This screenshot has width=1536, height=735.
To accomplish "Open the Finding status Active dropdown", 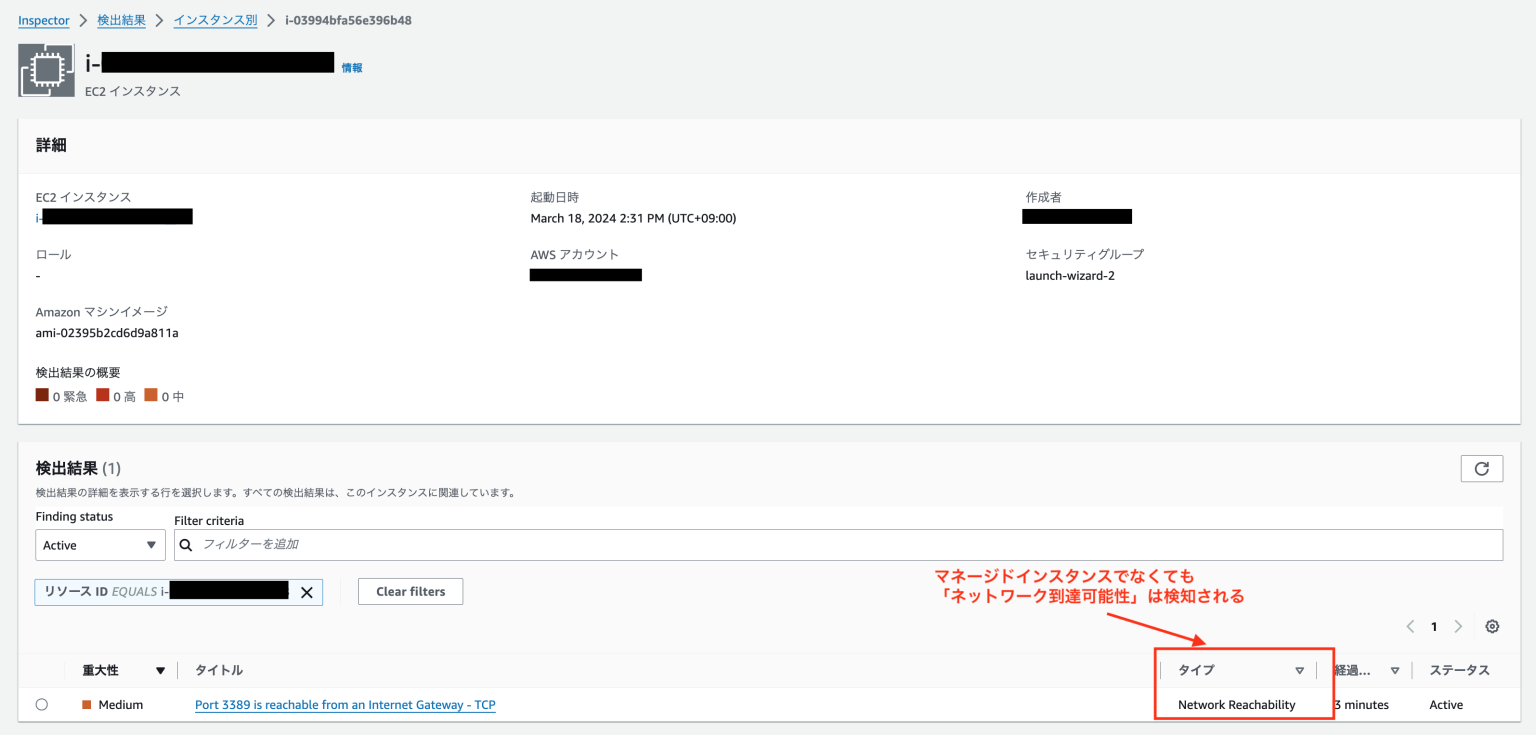I will [x=100, y=545].
